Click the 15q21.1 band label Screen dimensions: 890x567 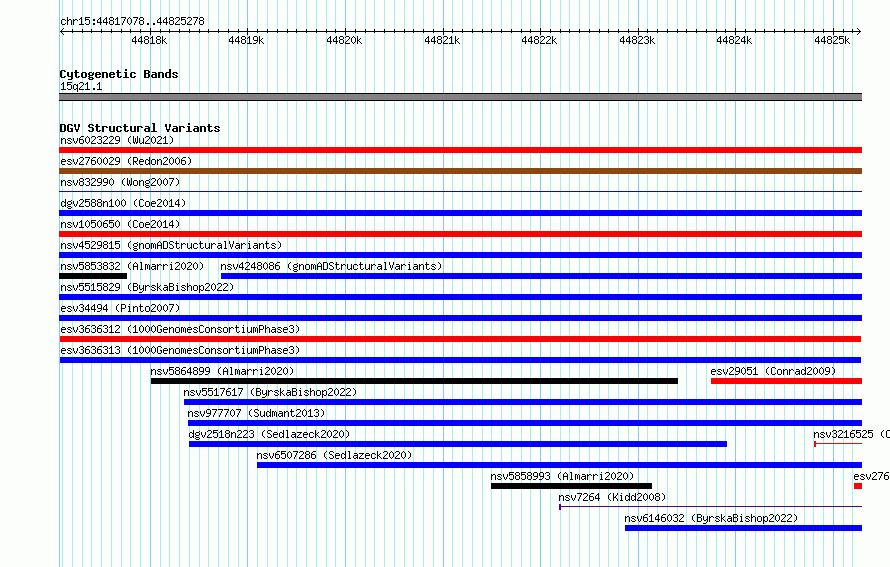[81, 86]
